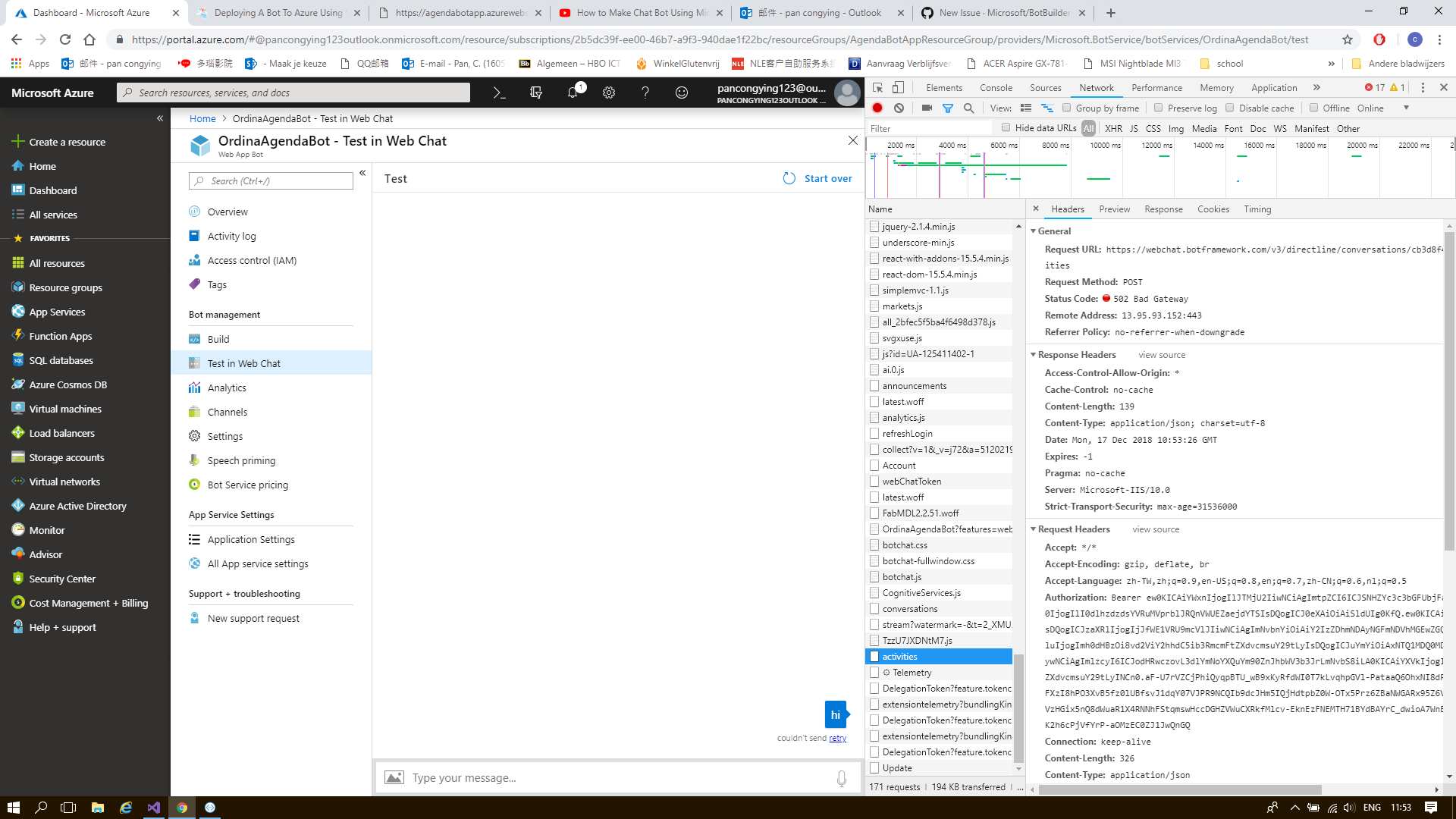The width and height of the screenshot is (1456, 819).
Task: Click view source for Response Headers
Action: click(x=1162, y=355)
